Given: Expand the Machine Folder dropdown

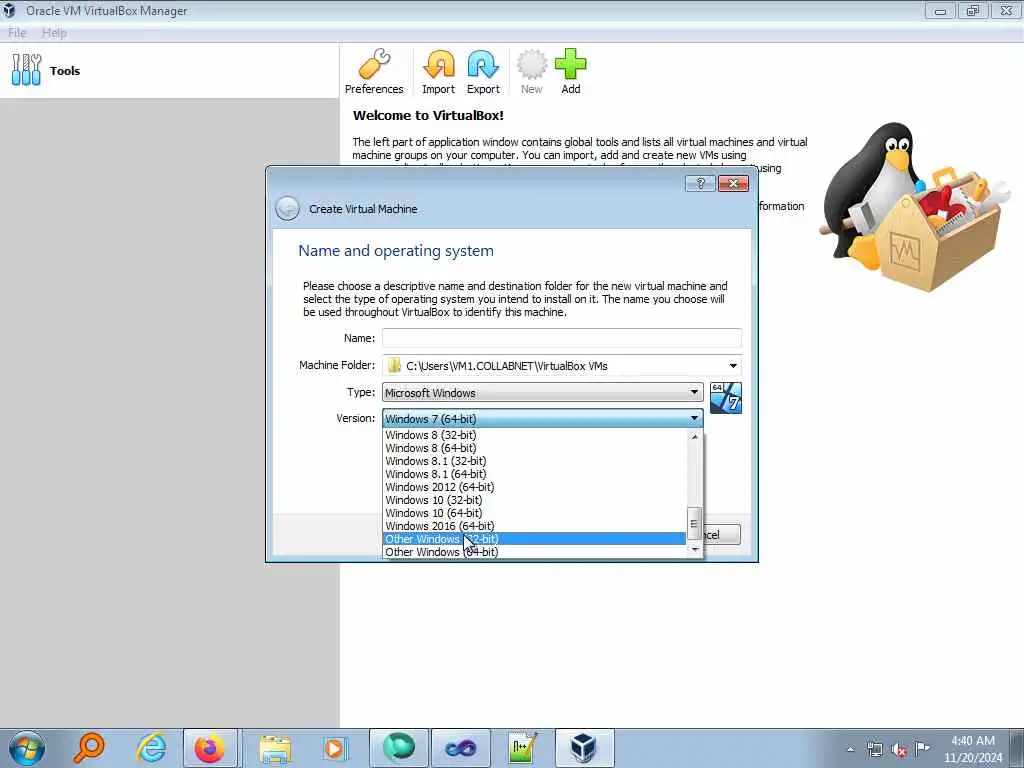Looking at the screenshot, I should (733, 366).
